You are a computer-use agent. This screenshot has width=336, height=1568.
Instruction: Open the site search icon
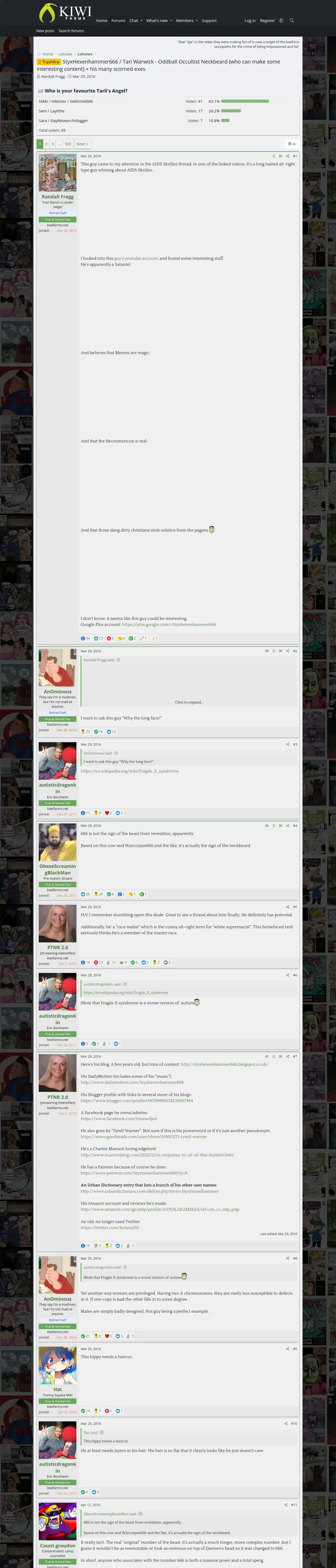click(x=292, y=21)
